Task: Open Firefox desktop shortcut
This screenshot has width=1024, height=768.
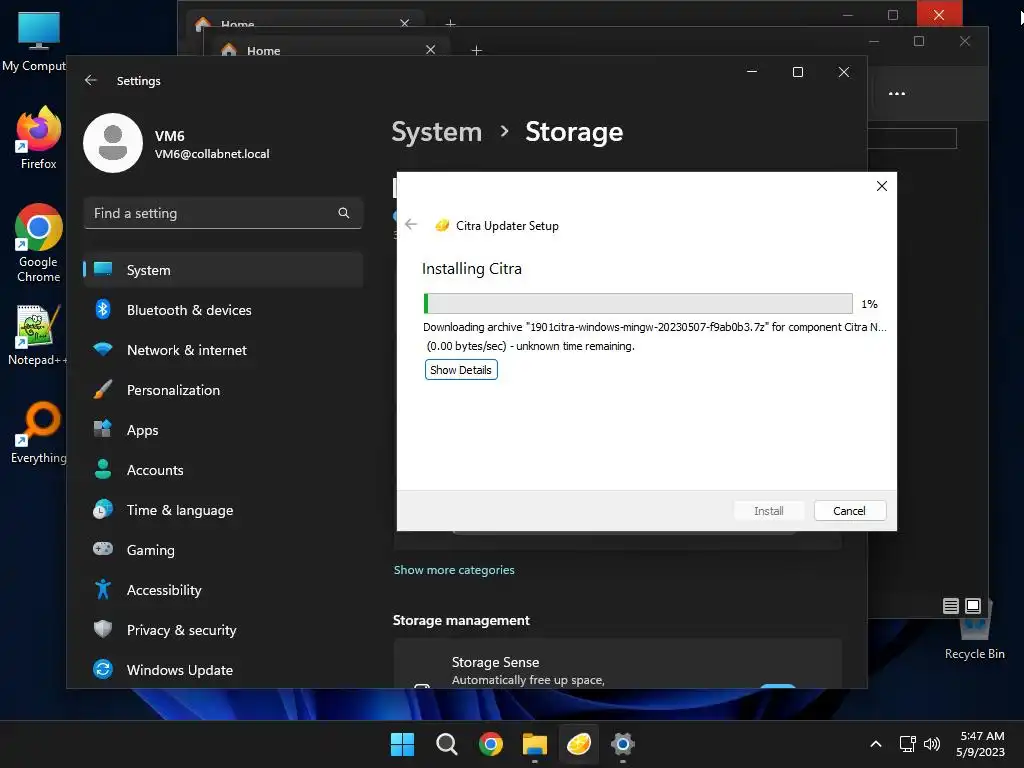Action: point(39,138)
